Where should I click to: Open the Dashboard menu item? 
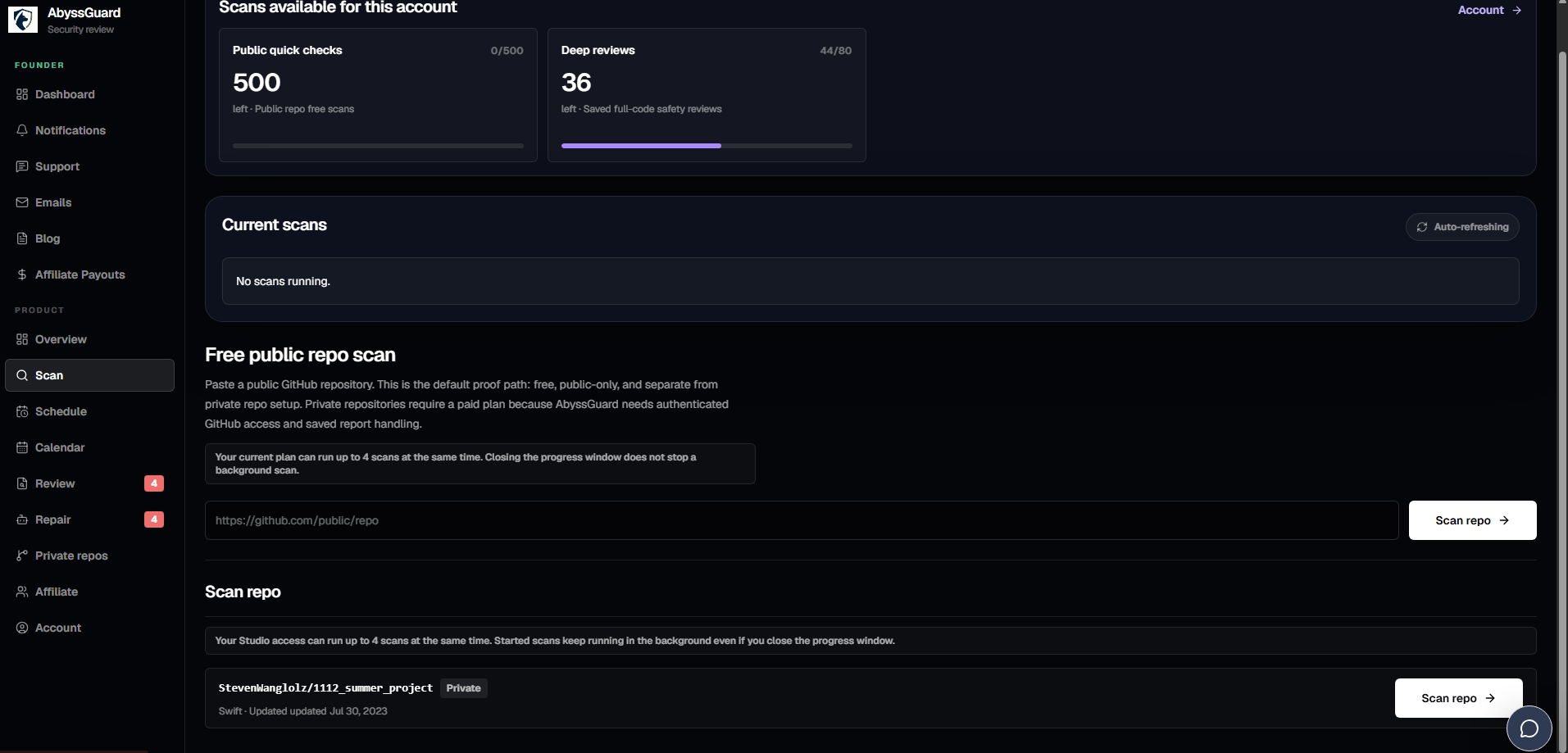[x=89, y=94]
